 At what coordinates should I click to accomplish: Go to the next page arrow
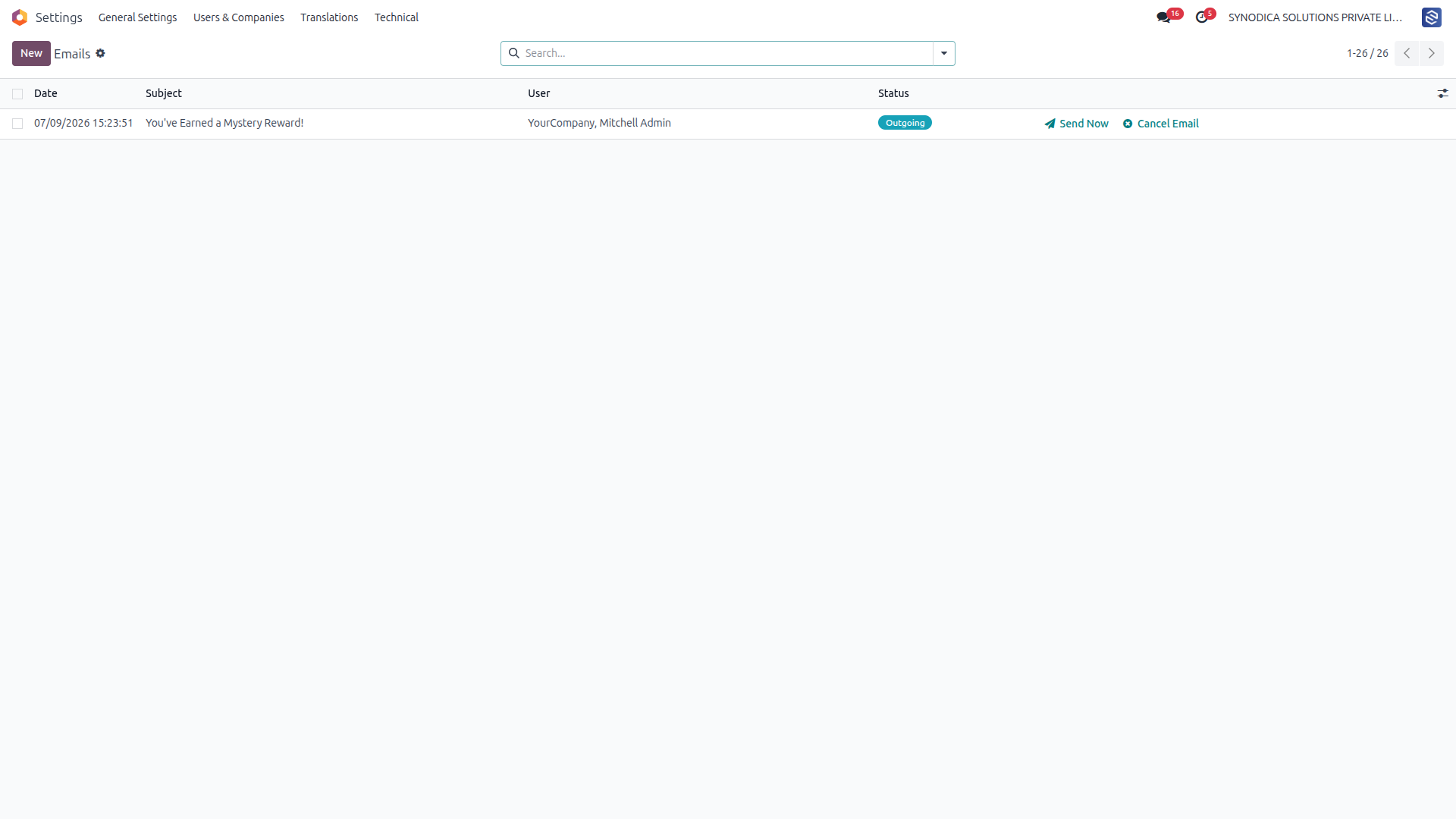(1432, 53)
